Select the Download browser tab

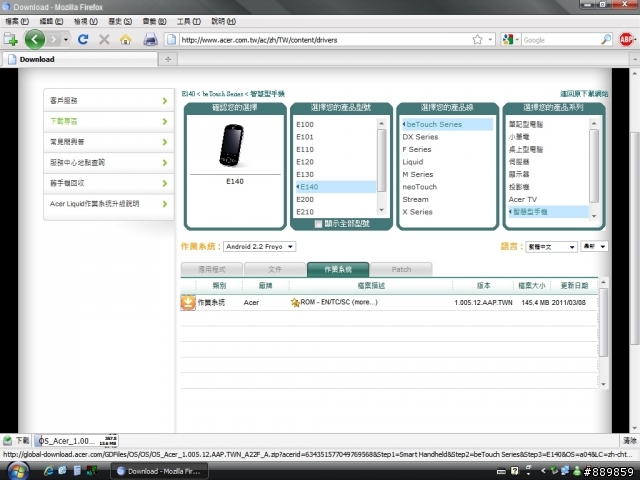pyautogui.click(x=80, y=59)
